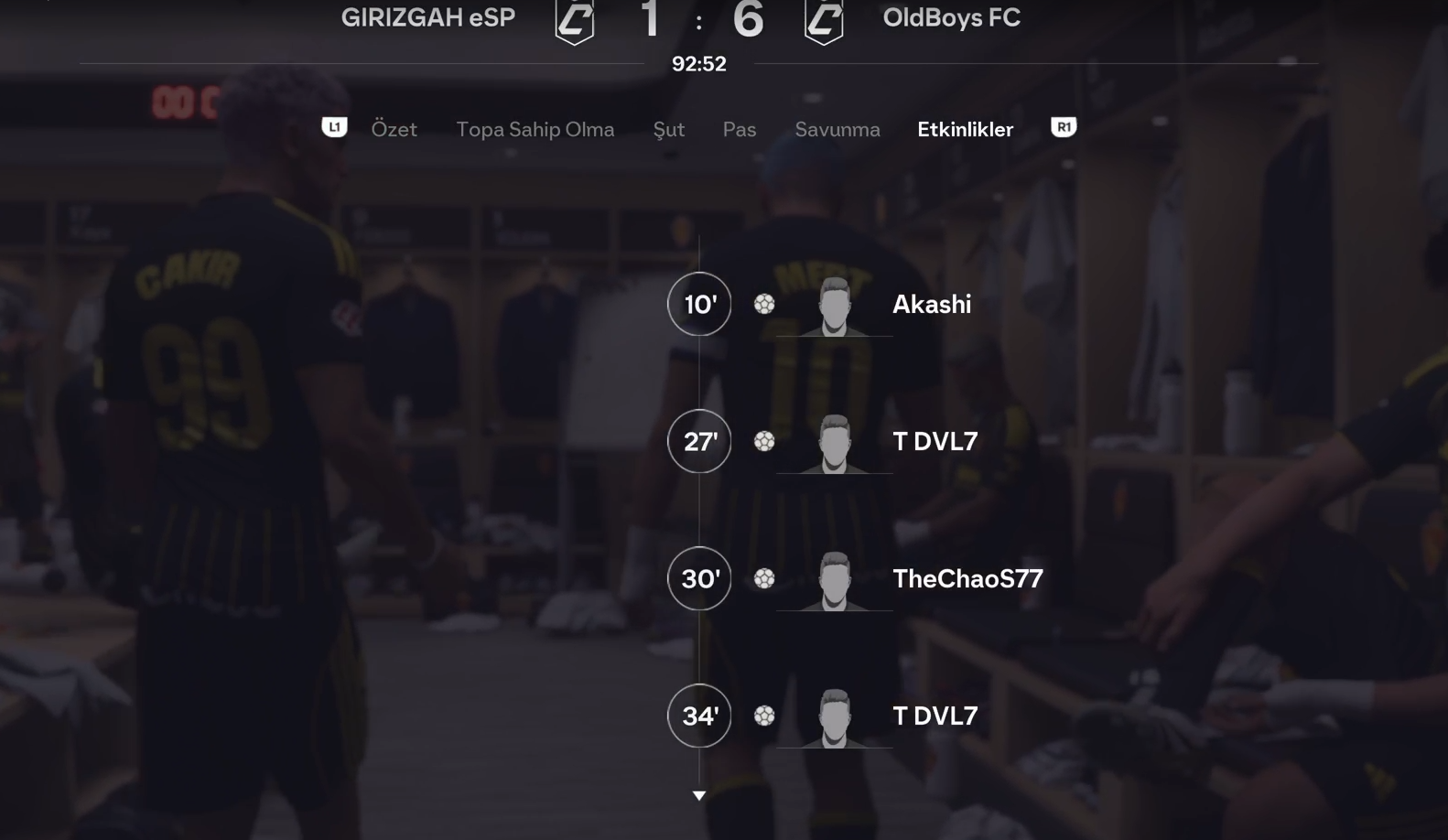Click GIRIZGAH eSP team crest
Viewport: 1448px width, 840px height.
(x=575, y=20)
